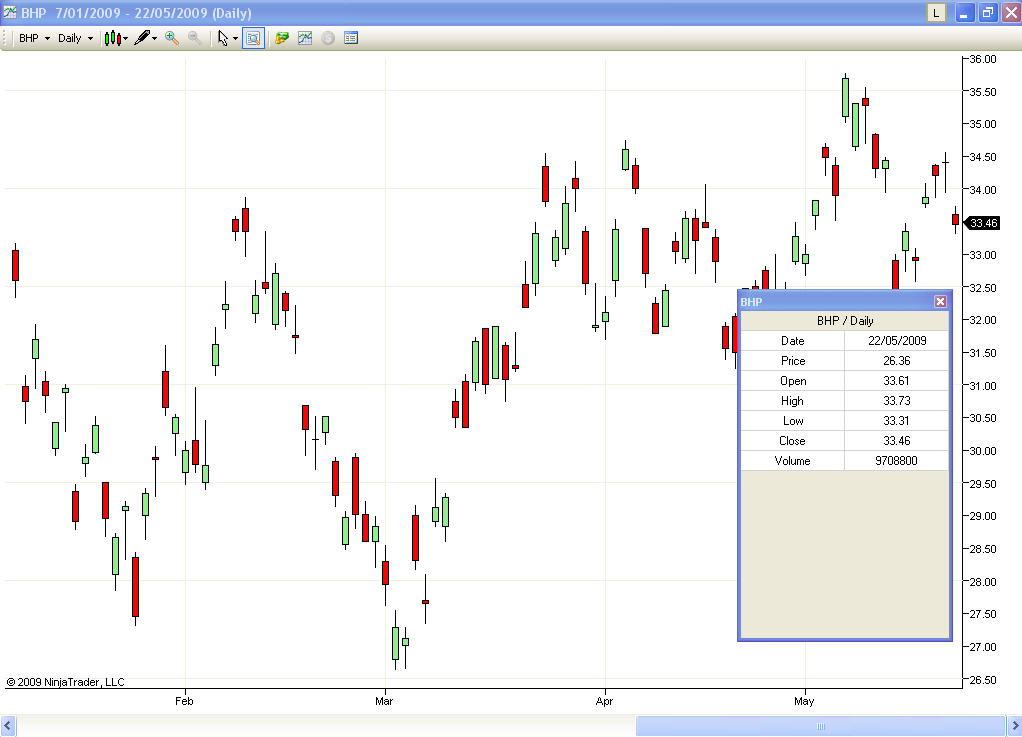Click the horizontal scrollbar right arrow
The height and width of the screenshot is (737, 1022).
point(1014,726)
